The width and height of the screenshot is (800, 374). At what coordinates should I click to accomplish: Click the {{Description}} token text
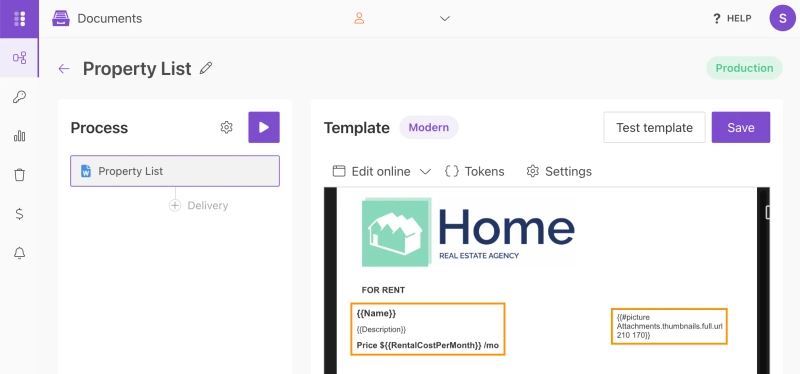[381, 329]
